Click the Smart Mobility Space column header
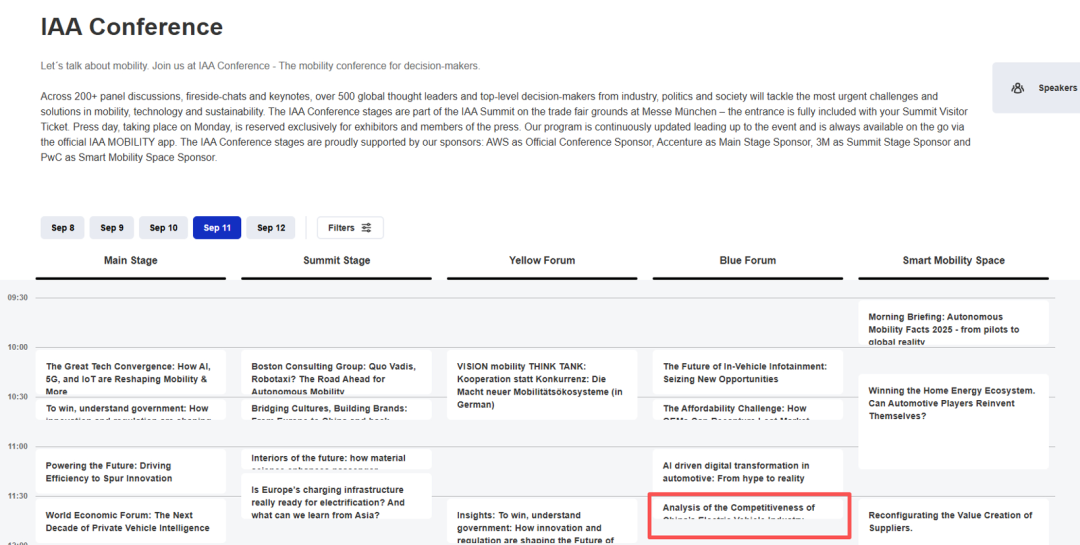This screenshot has width=1080, height=545. 954,260
